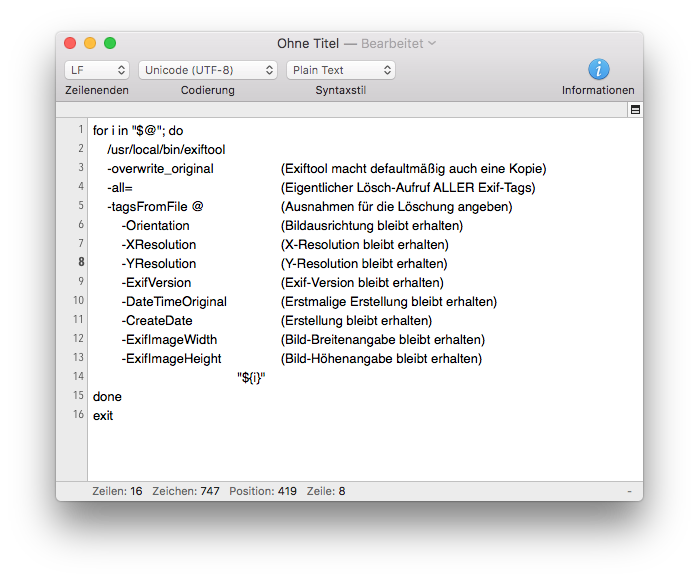
Task: Click the 'Zeichen: 747' status entry
Action: tap(186, 491)
